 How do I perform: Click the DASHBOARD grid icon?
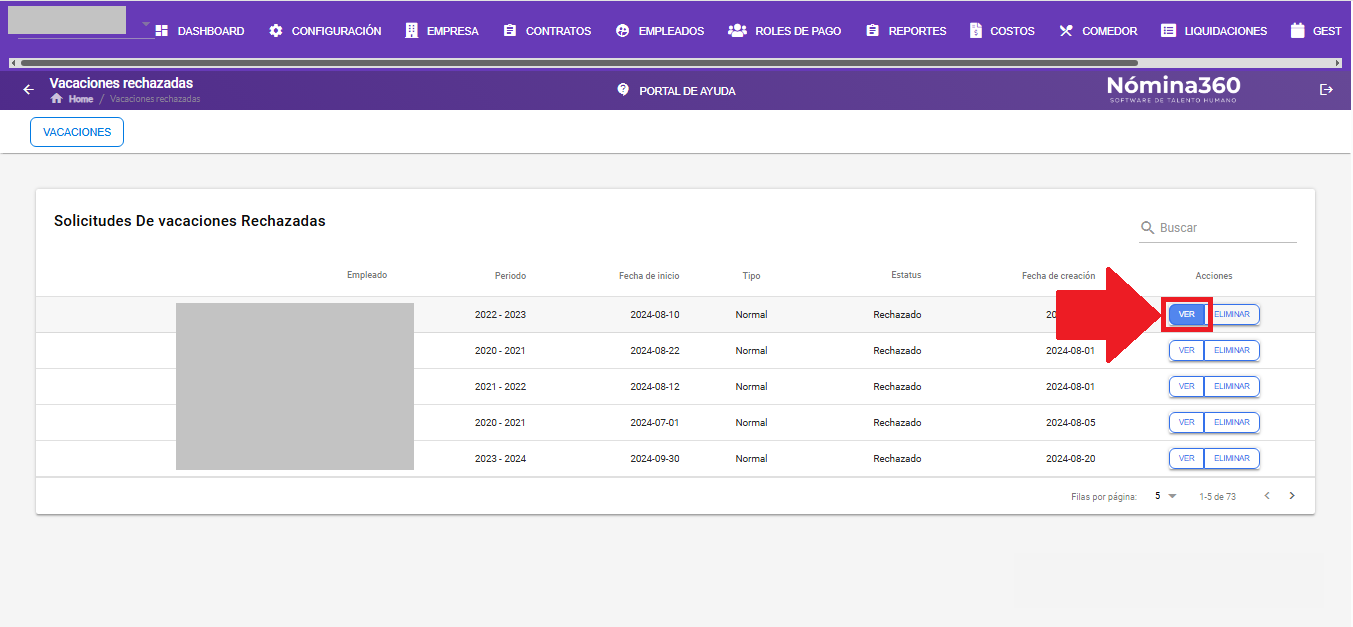coord(162,31)
